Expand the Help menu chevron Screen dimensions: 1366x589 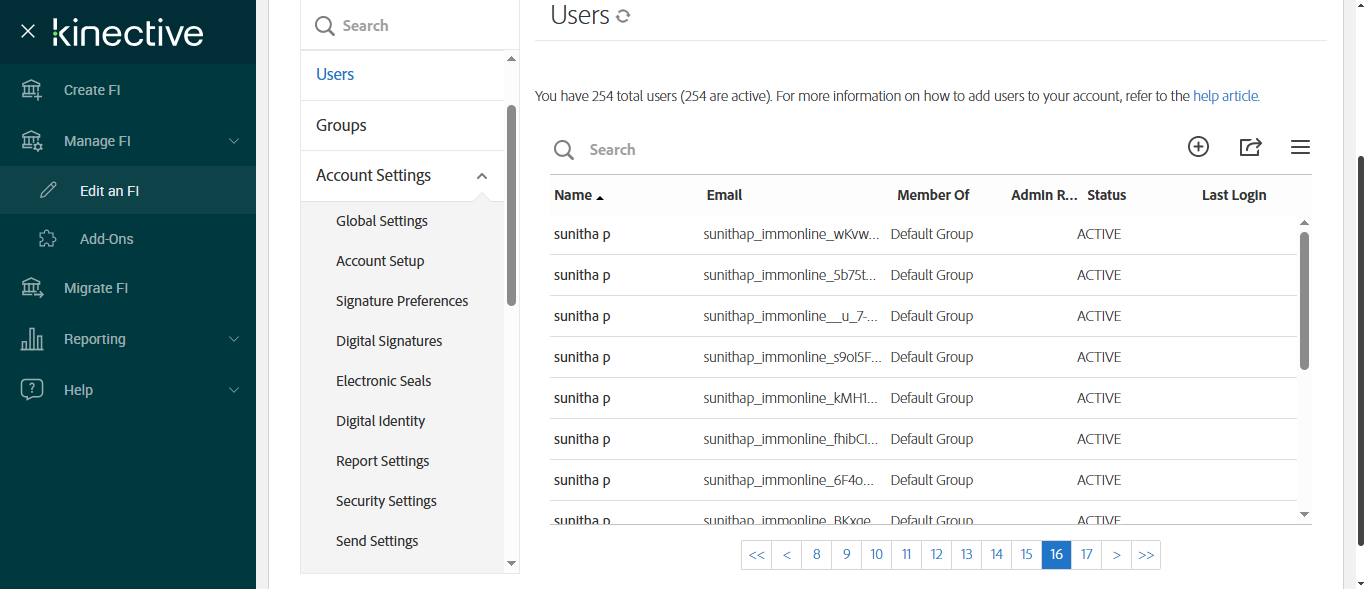click(234, 390)
